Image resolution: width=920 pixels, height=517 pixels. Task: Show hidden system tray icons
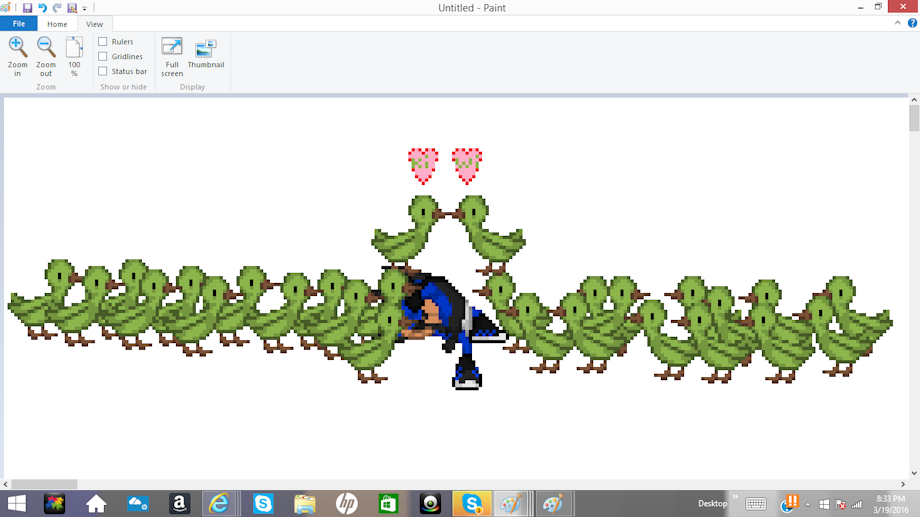(x=808, y=504)
